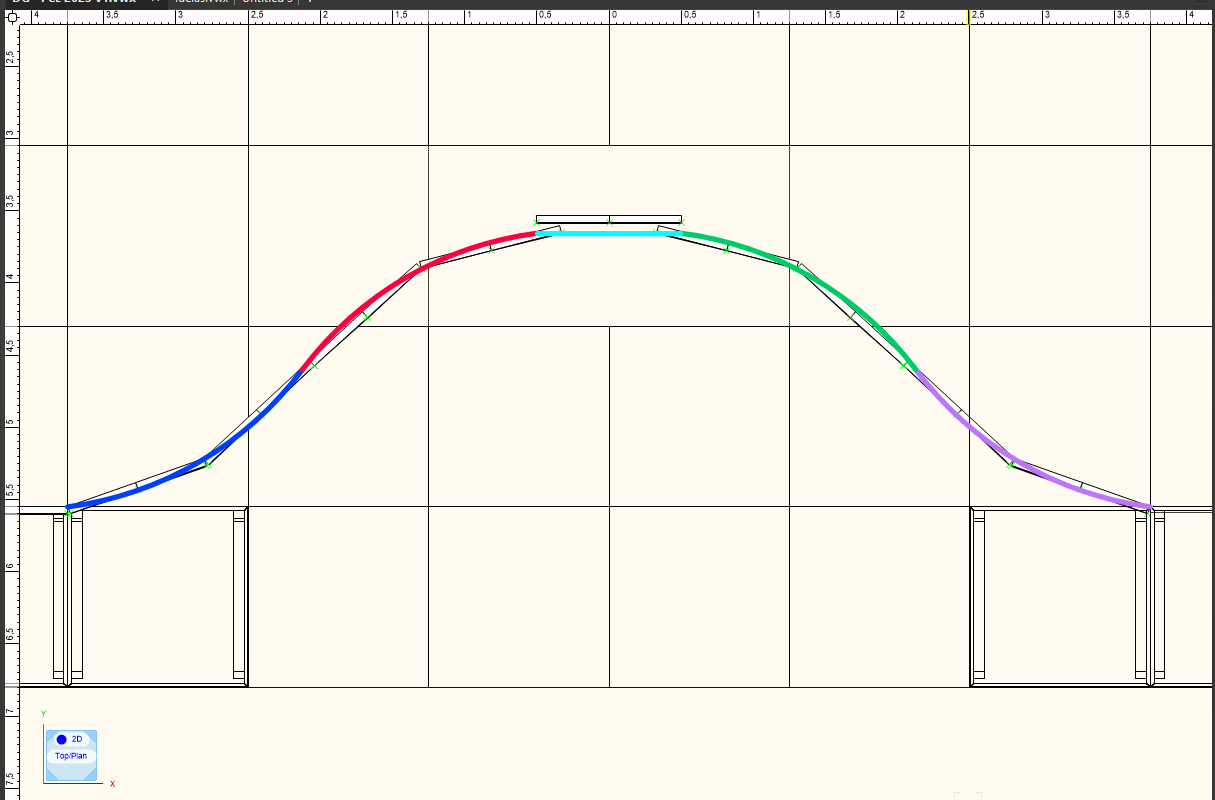
Task: Click the yellow marker on top ruler
Action: [968, 17]
